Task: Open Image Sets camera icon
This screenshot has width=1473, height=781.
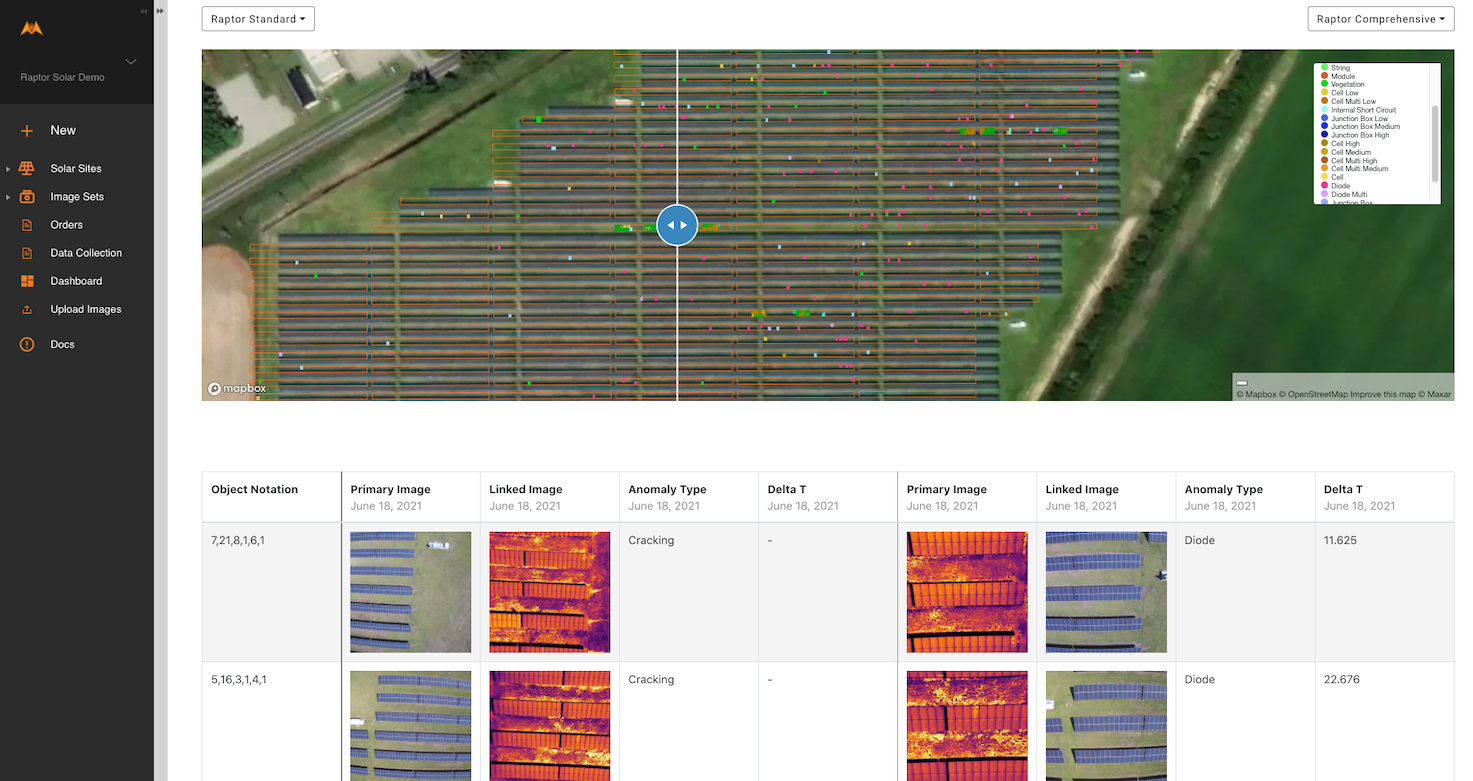Action: [27, 197]
